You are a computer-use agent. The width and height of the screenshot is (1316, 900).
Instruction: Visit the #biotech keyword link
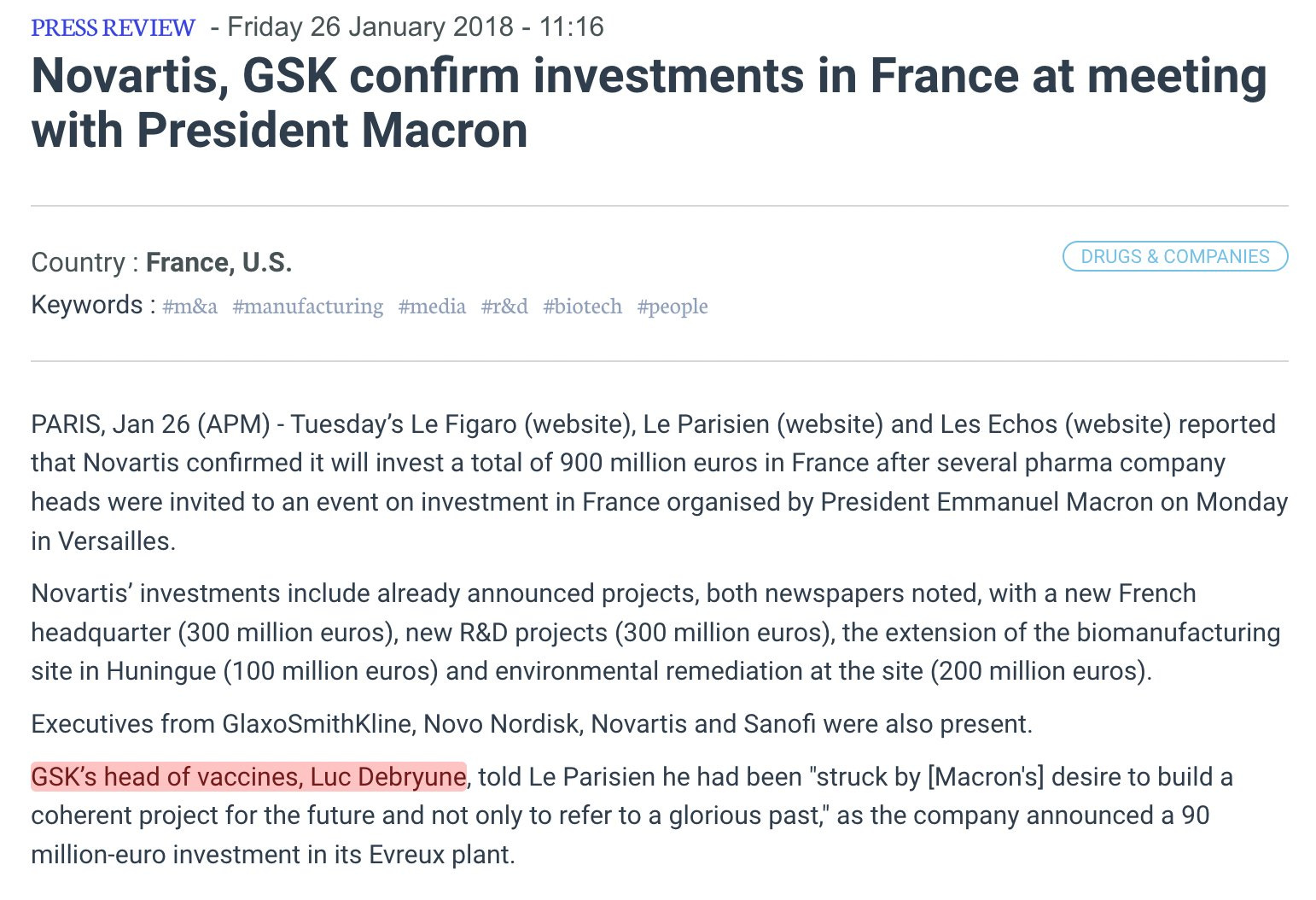[x=582, y=306]
